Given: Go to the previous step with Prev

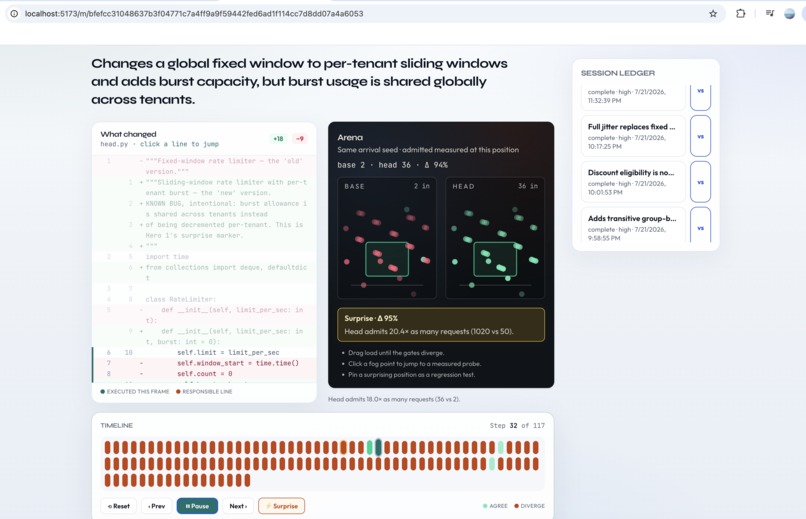Looking at the screenshot, I should pos(157,506).
